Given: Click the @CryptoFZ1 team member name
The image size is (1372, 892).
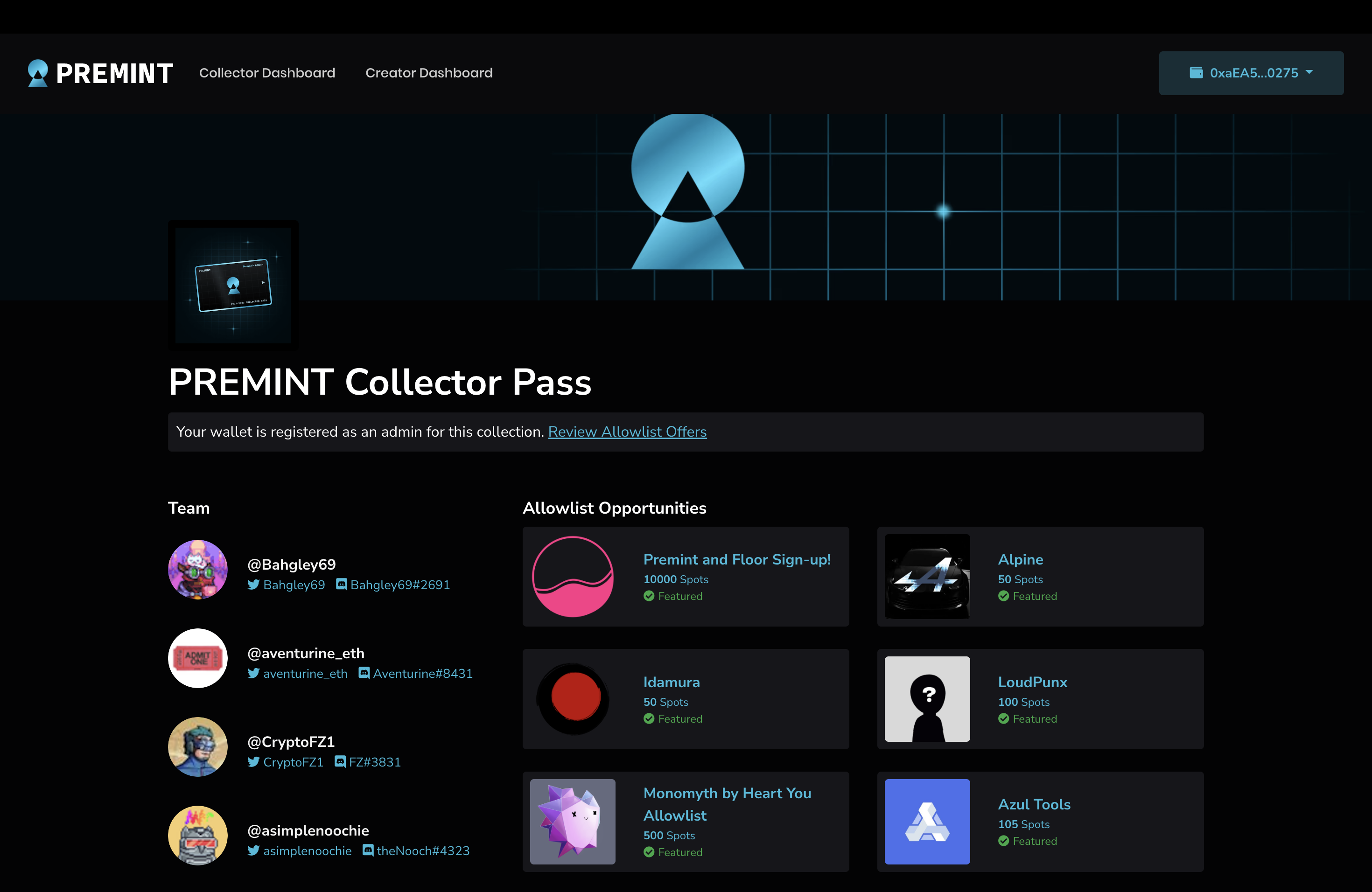Looking at the screenshot, I should click(x=291, y=742).
